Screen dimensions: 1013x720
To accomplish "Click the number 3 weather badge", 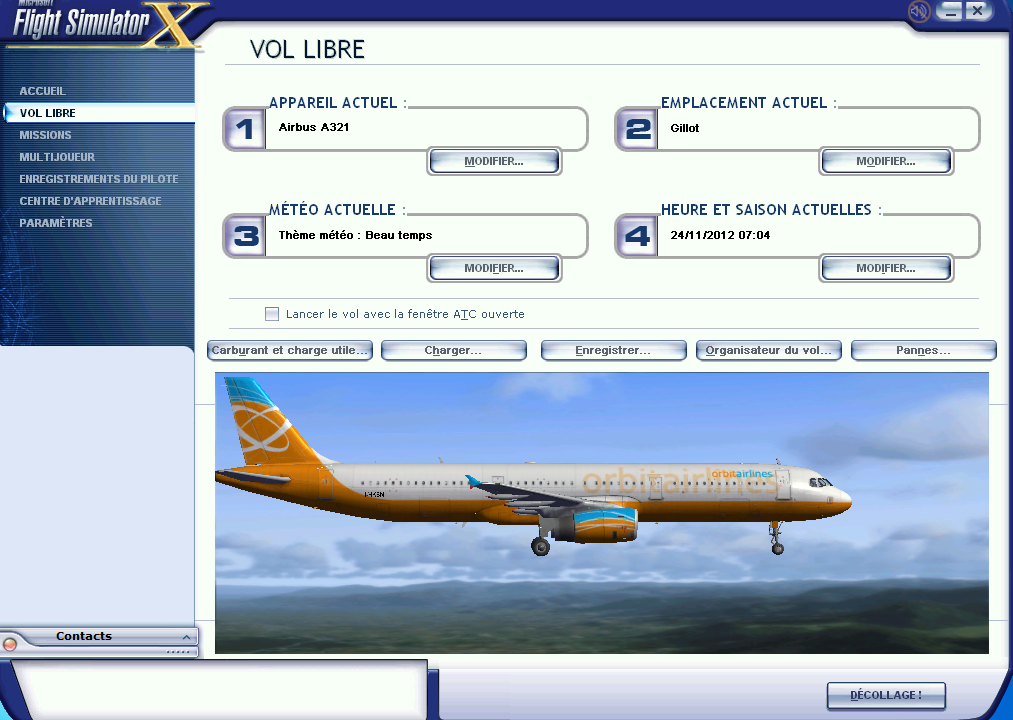I will [x=245, y=236].
